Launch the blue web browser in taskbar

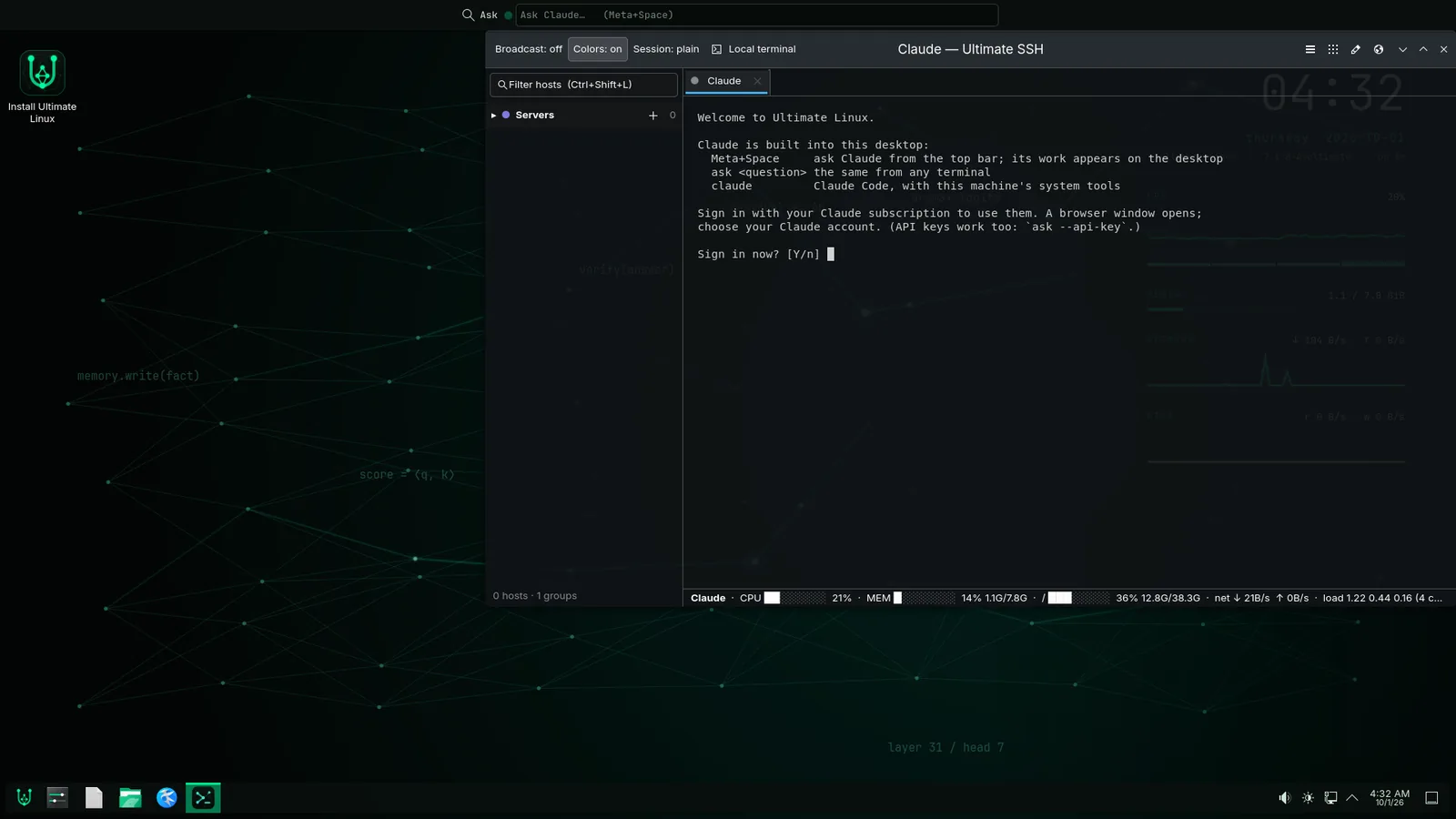[x=167, y=798]
